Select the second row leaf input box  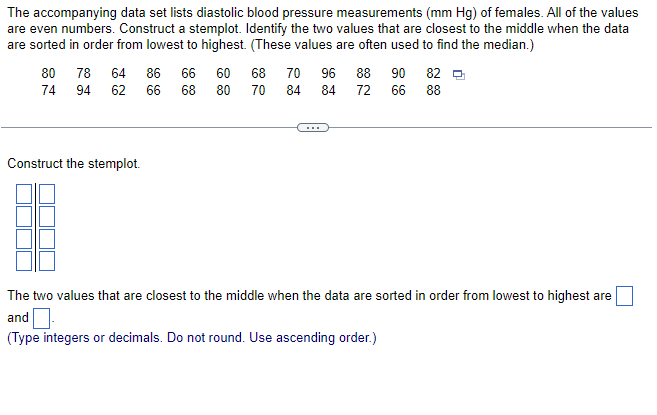(47, 216)
